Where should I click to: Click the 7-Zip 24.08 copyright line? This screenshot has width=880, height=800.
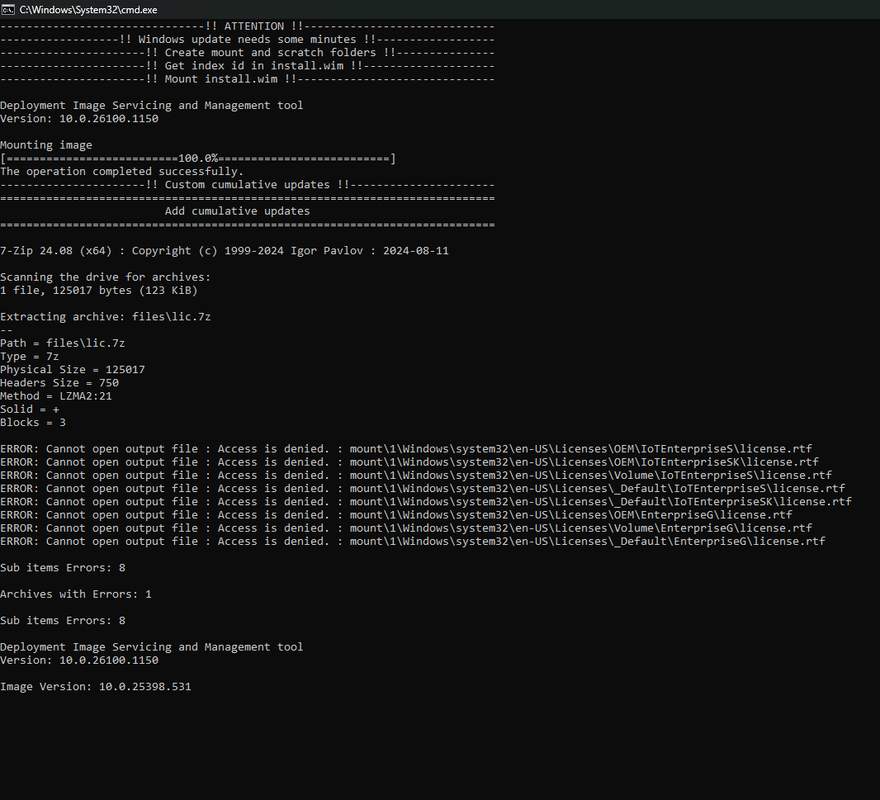pyautogui.click(x=224, y=251)
